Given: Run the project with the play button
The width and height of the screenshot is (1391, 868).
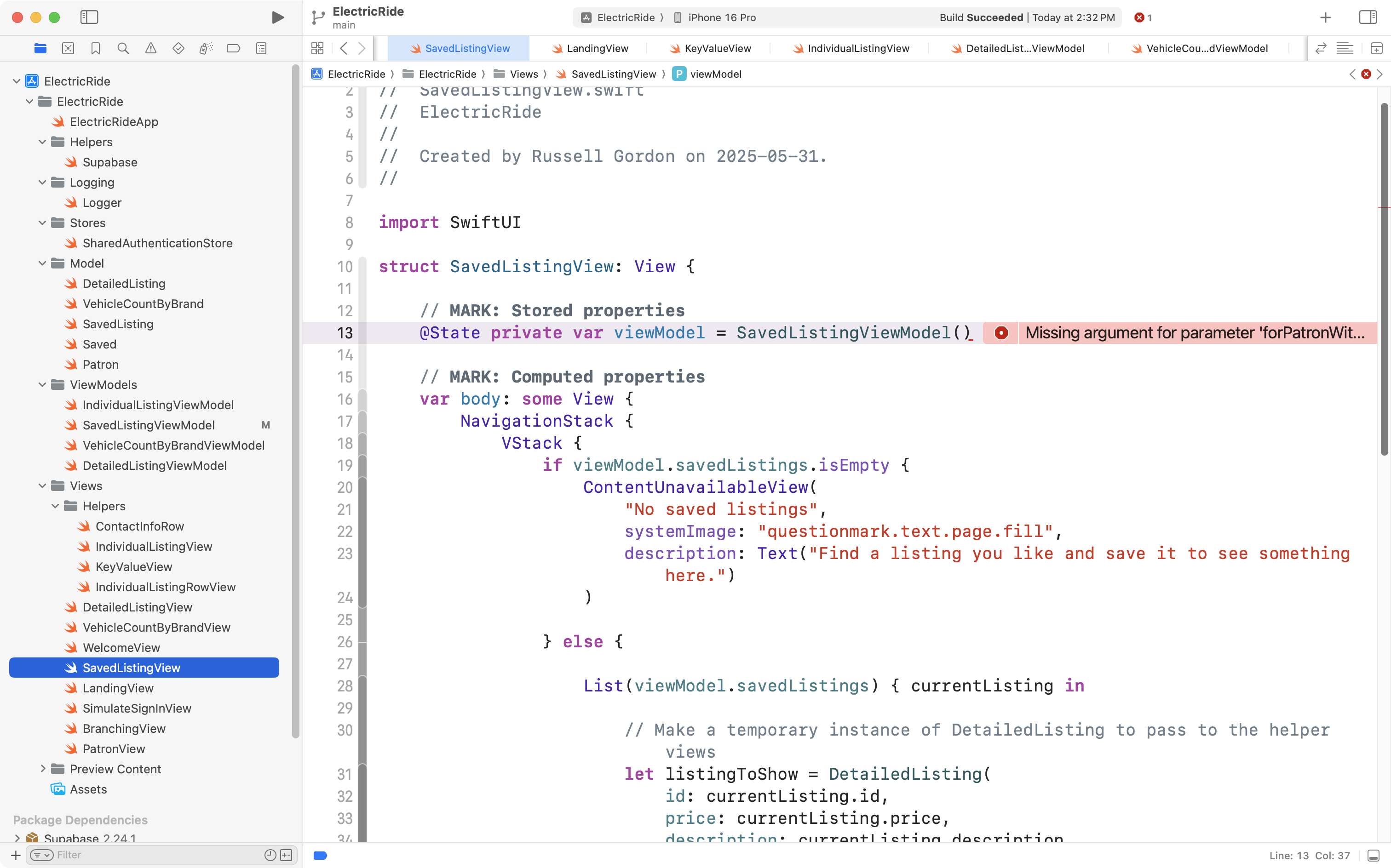Looking at the screenshot, I should [x=277, y=17].
